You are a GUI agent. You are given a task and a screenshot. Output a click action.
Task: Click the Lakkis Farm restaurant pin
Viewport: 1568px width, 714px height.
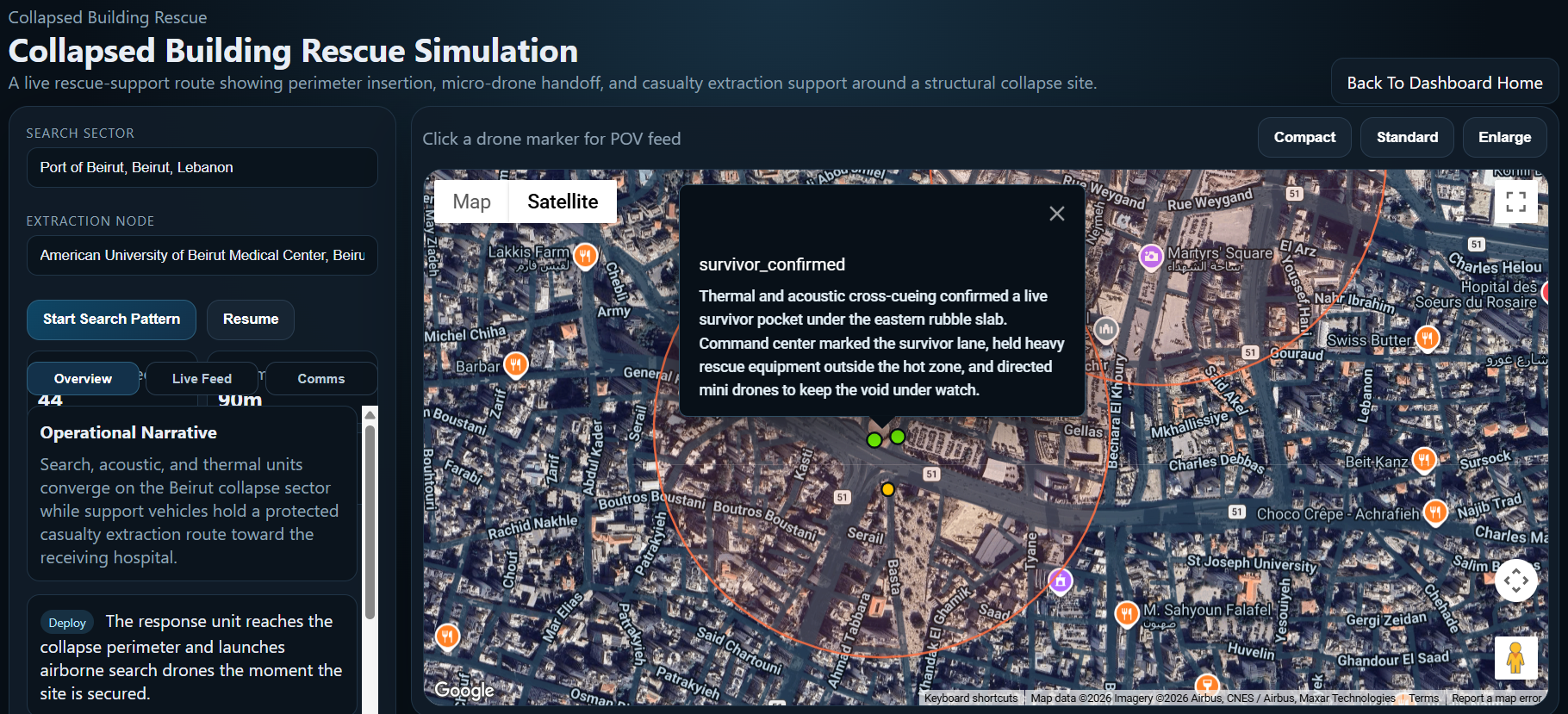pos(586,256)
